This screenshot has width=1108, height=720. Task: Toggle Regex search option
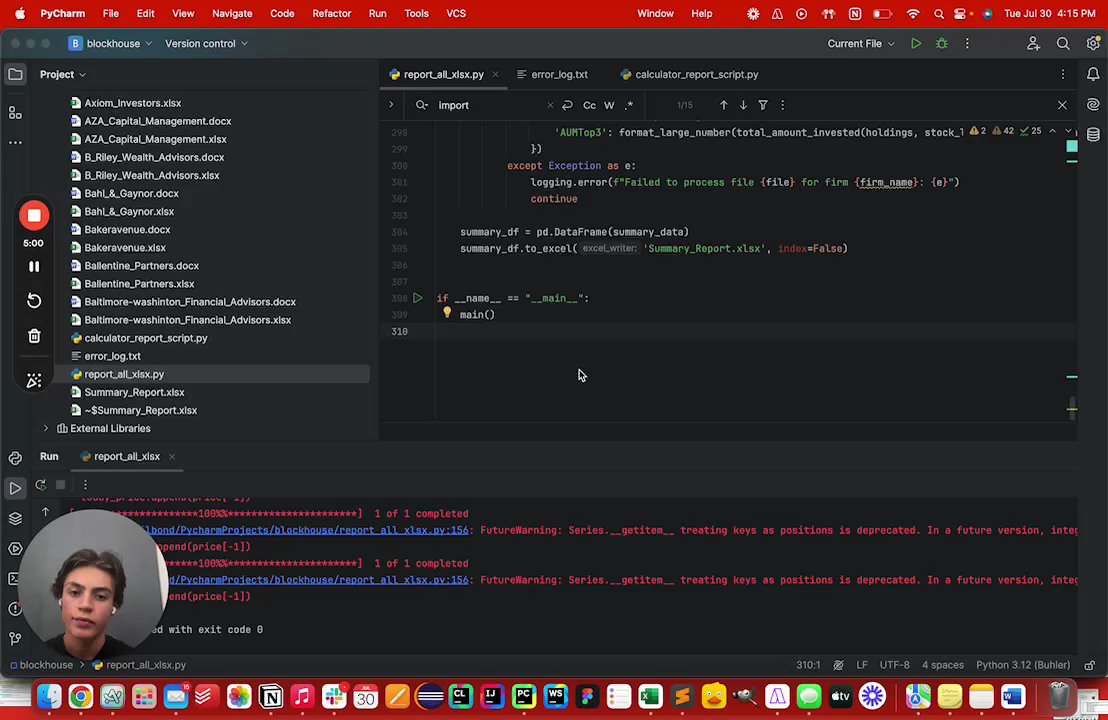tap(629, 105)
